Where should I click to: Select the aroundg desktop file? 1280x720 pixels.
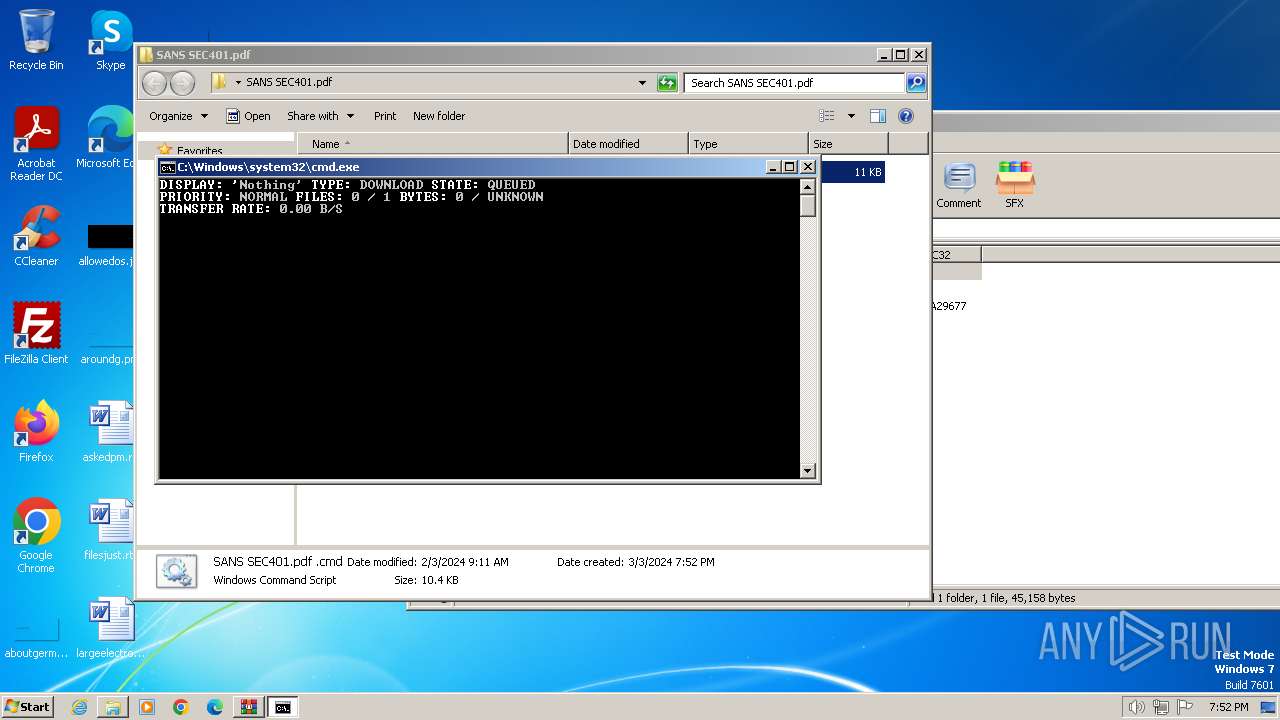(x=106, y=345)
